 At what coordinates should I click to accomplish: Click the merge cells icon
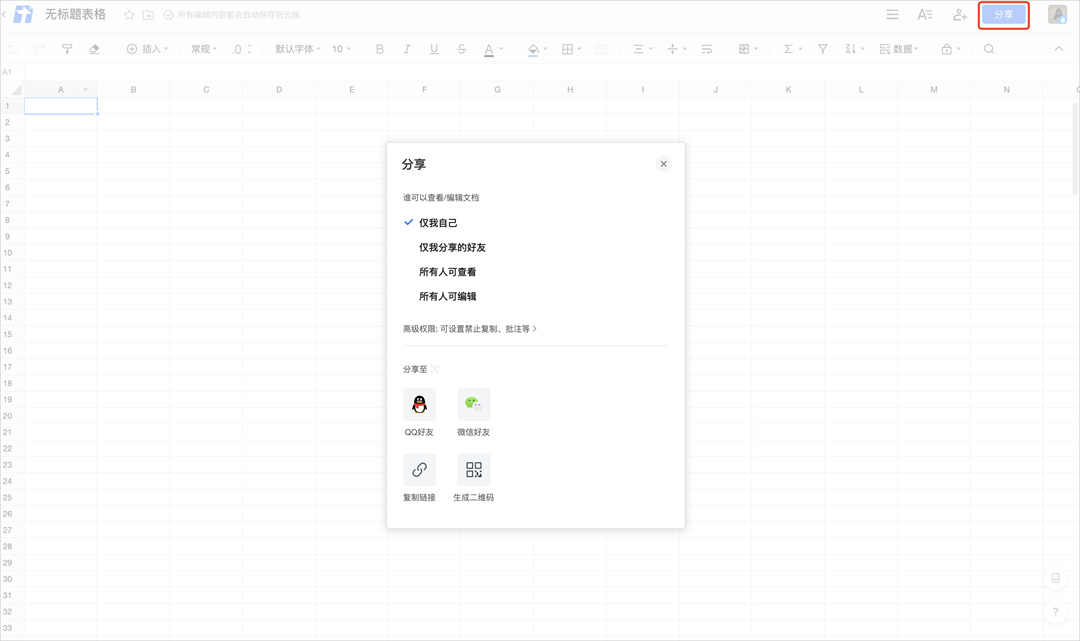click(x=601, y=49)
